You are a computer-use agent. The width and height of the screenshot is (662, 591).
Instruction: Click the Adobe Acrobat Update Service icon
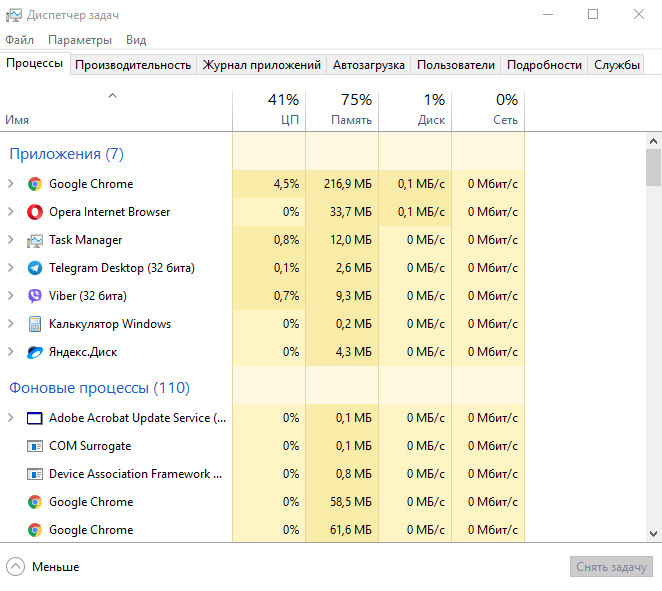(x=35, y=418)
